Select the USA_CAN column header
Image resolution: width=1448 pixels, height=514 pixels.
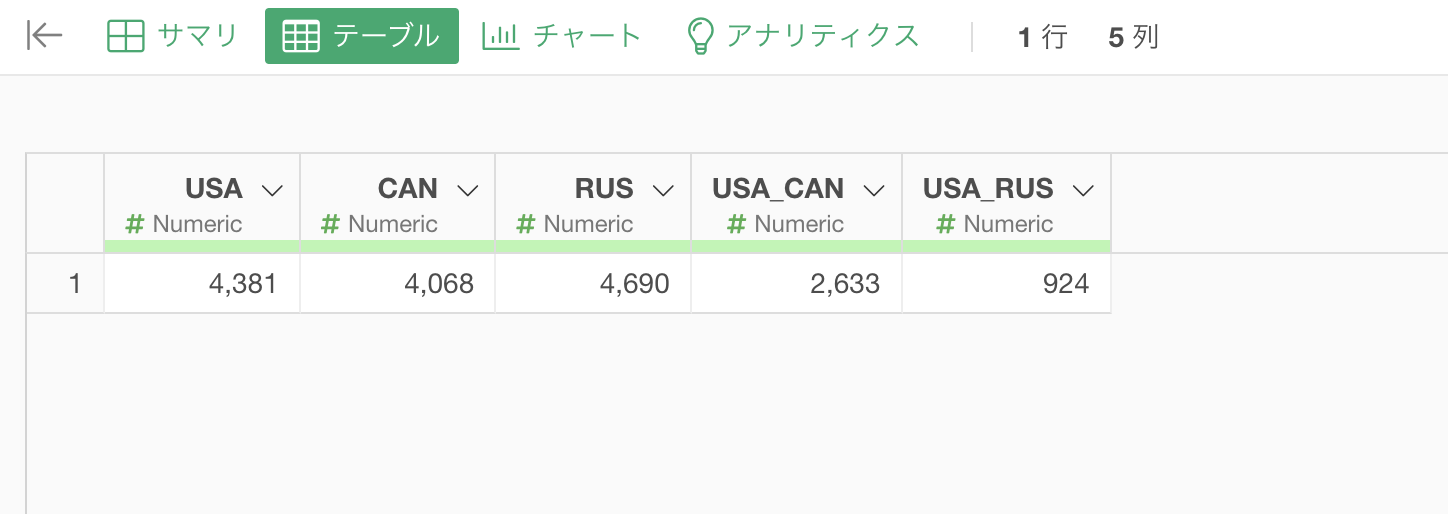click(778, 188)
